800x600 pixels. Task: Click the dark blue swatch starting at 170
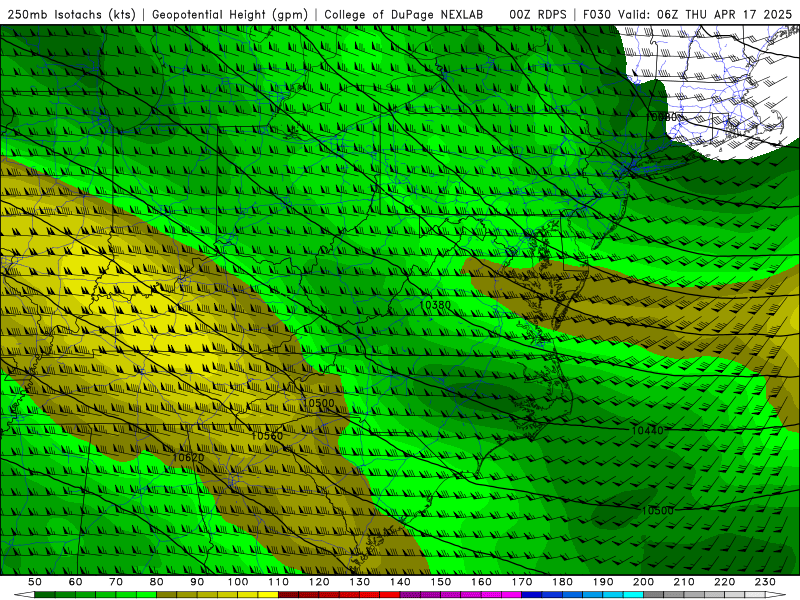[x=532, y=595]
